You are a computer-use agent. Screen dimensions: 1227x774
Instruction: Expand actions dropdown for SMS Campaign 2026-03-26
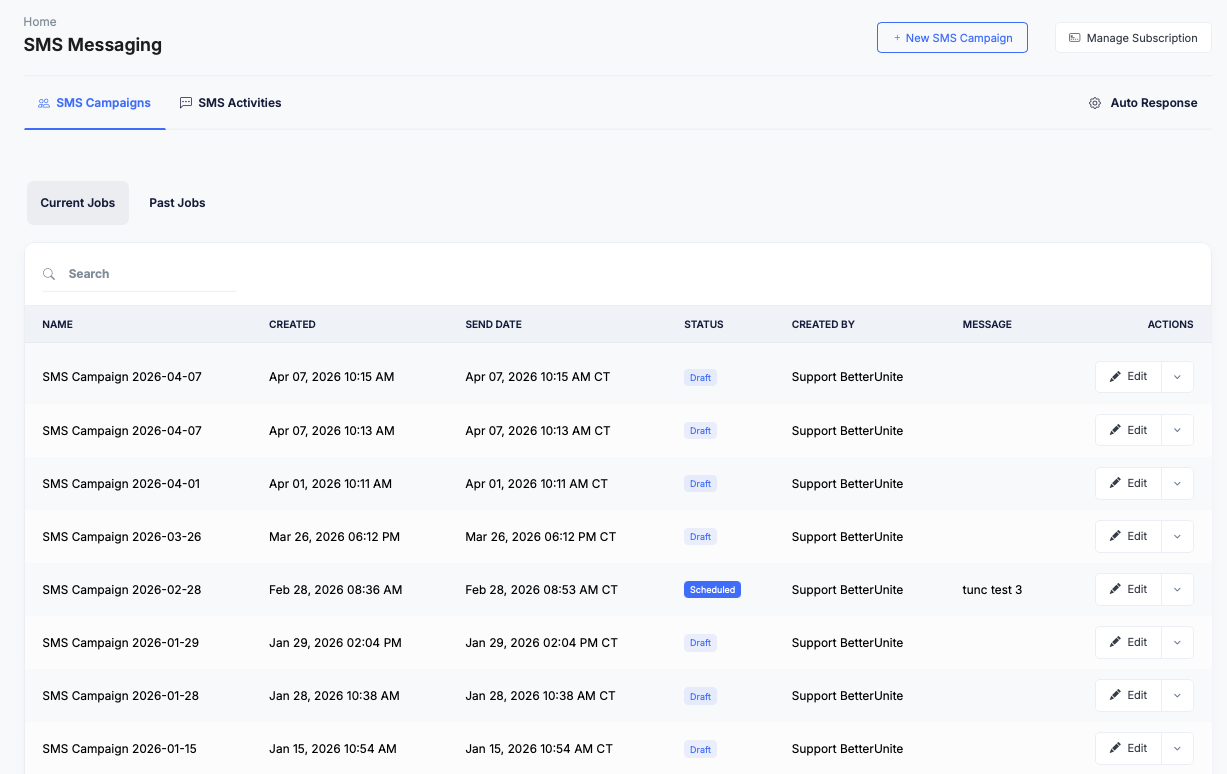pos(1177,536)
